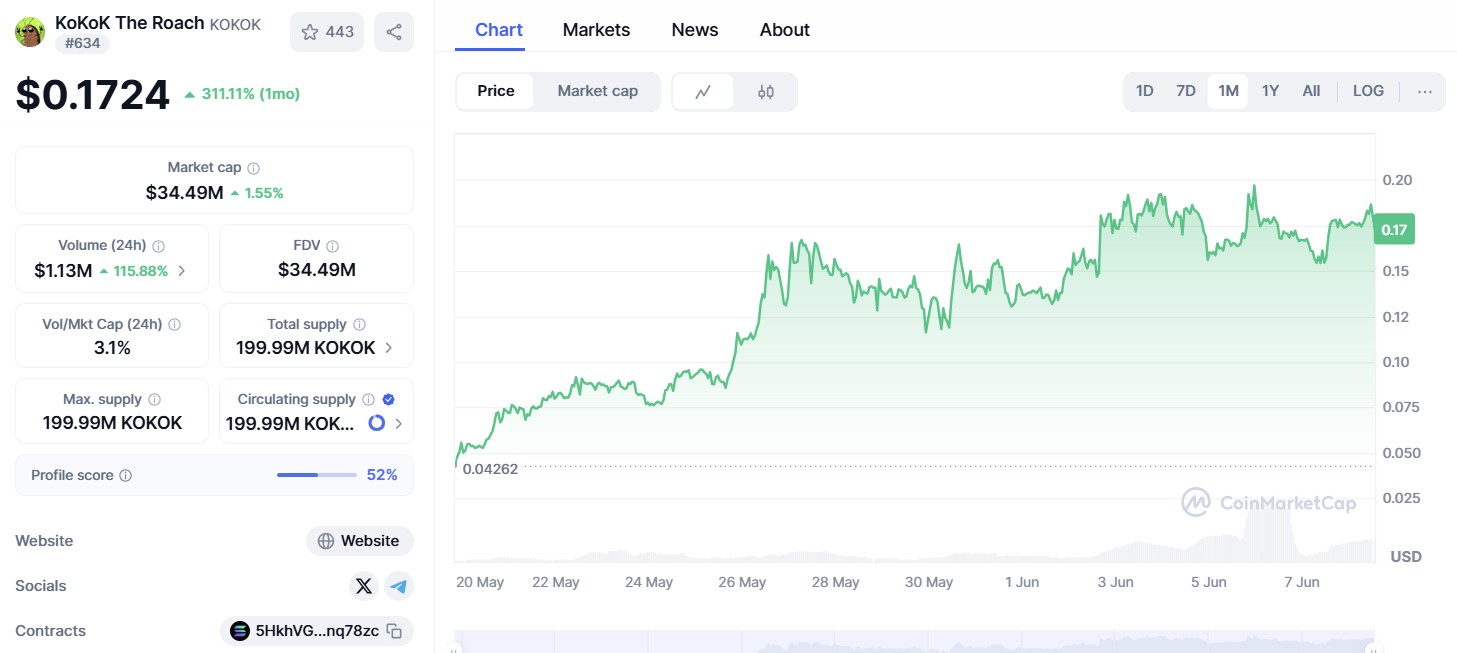Click the 52% profile score value
The width and height of the screenshot is (1457, 653).
coord(382,475)
